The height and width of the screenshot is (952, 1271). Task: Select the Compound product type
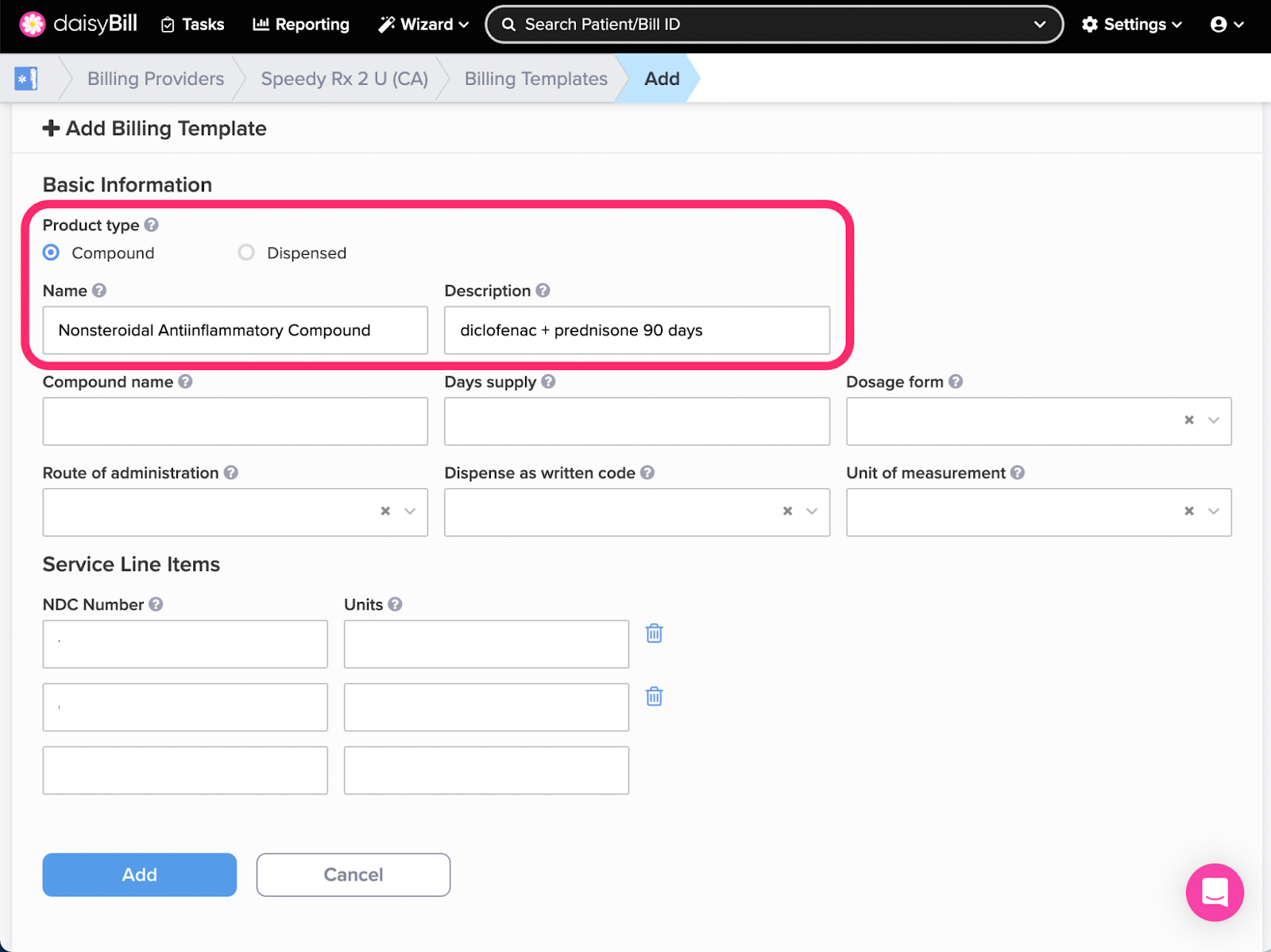coord(50,252)
